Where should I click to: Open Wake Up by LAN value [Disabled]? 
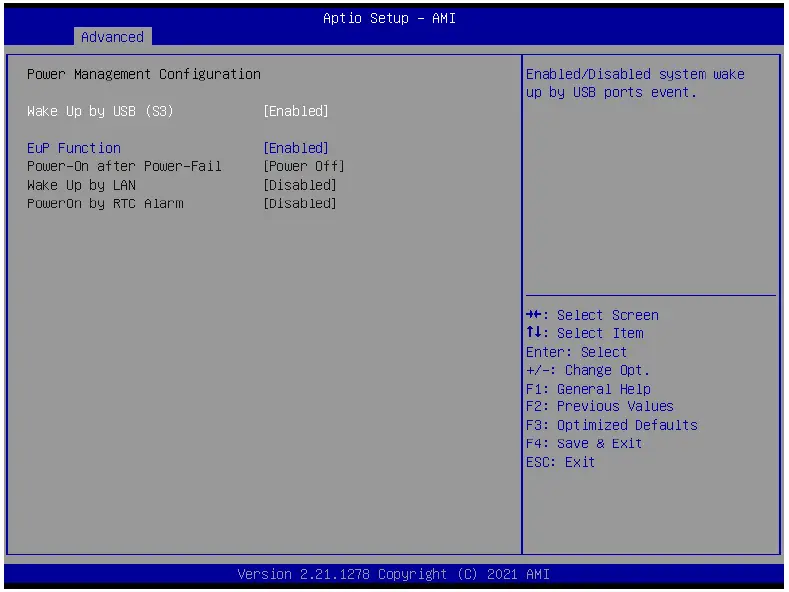(x=300, y=185)
